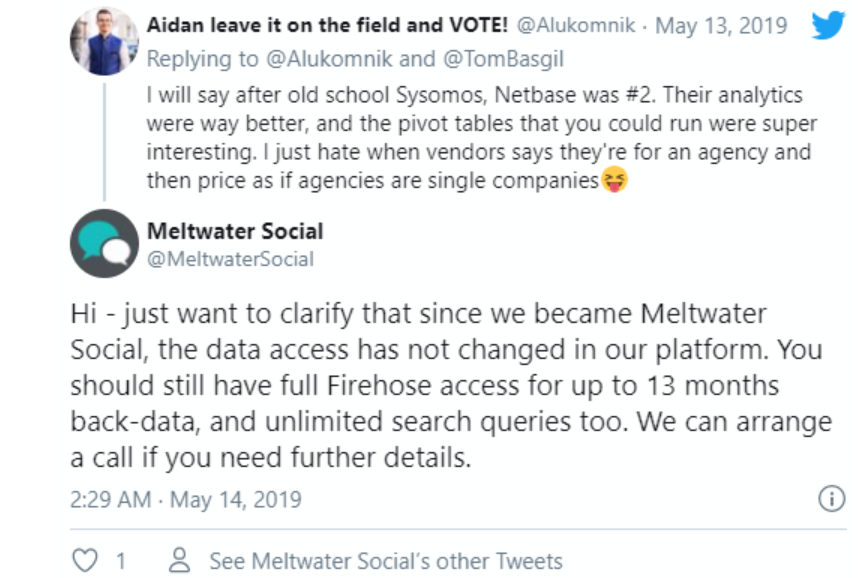Click the Meltwater reply tweet text

click(451, 385)
